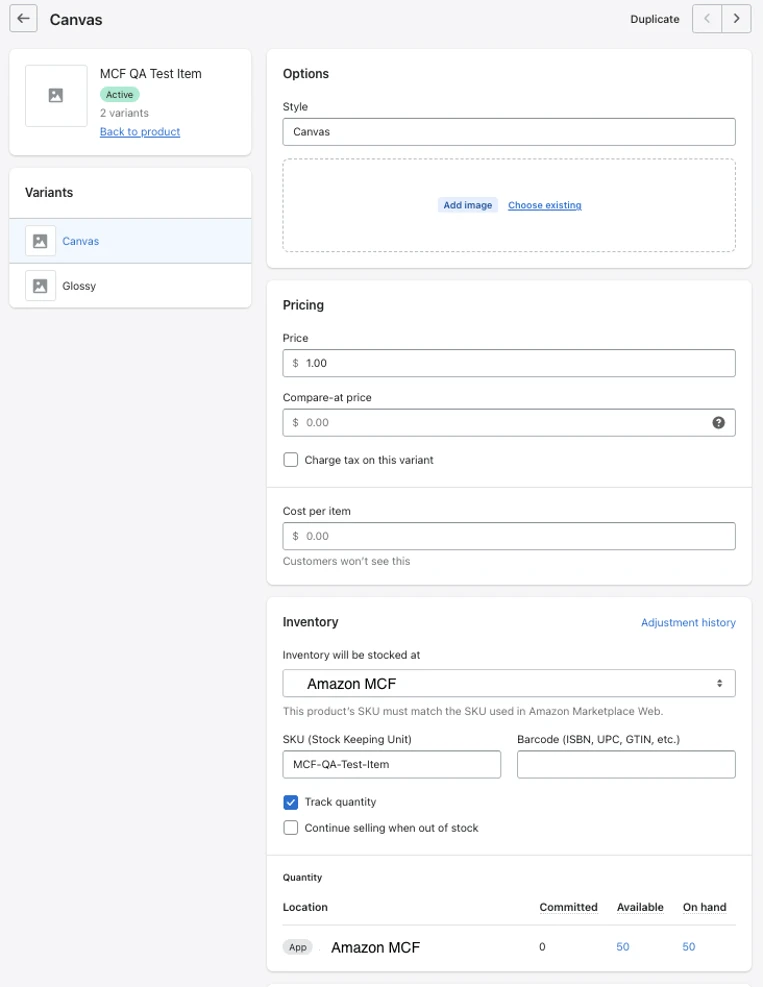Enable Charge tax on this variant
This screenshot has height=987, width=764.
(291, 460)
